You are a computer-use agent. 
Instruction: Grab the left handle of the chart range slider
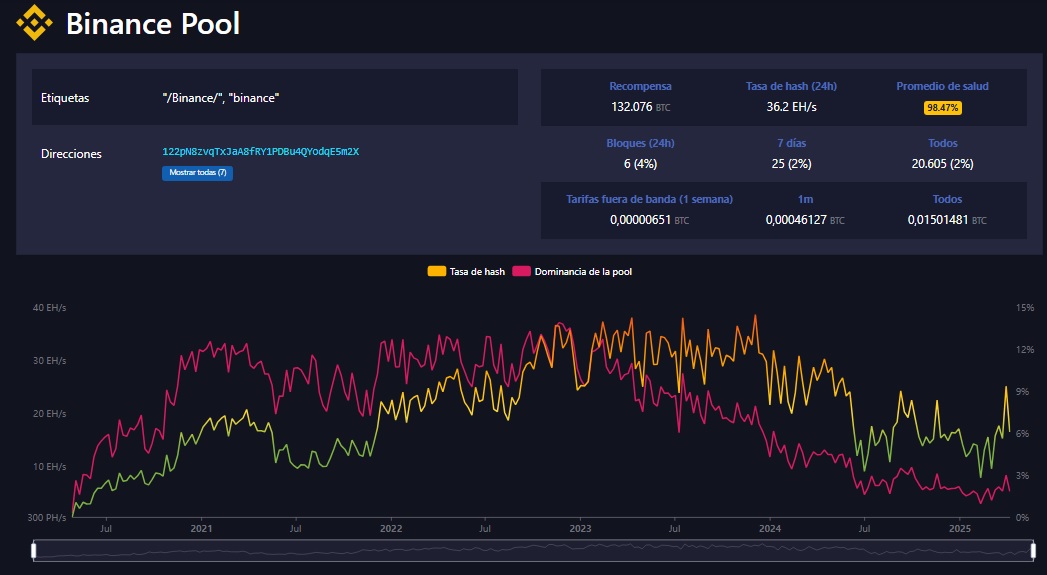[x=34, y=550]
